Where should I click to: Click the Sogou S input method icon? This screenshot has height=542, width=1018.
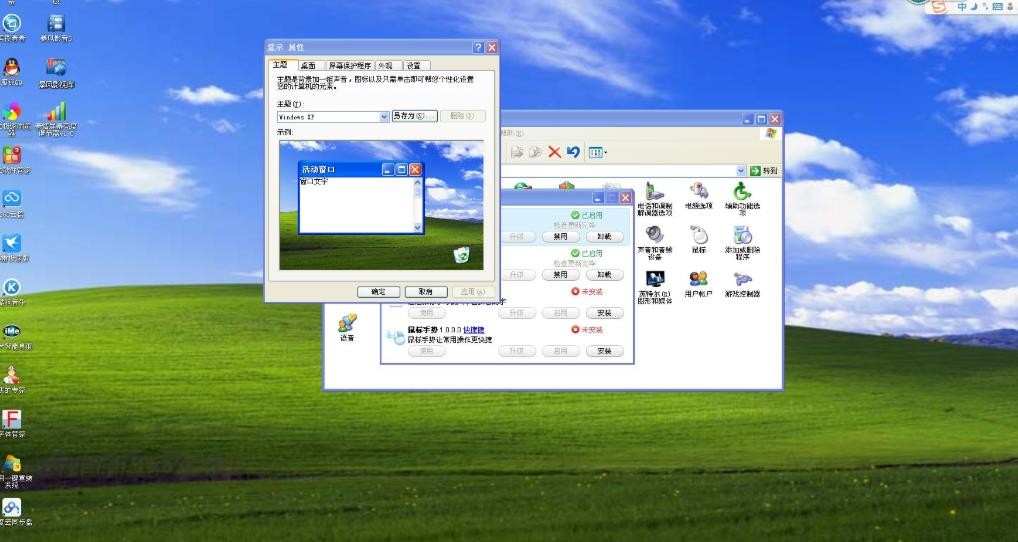937,6
